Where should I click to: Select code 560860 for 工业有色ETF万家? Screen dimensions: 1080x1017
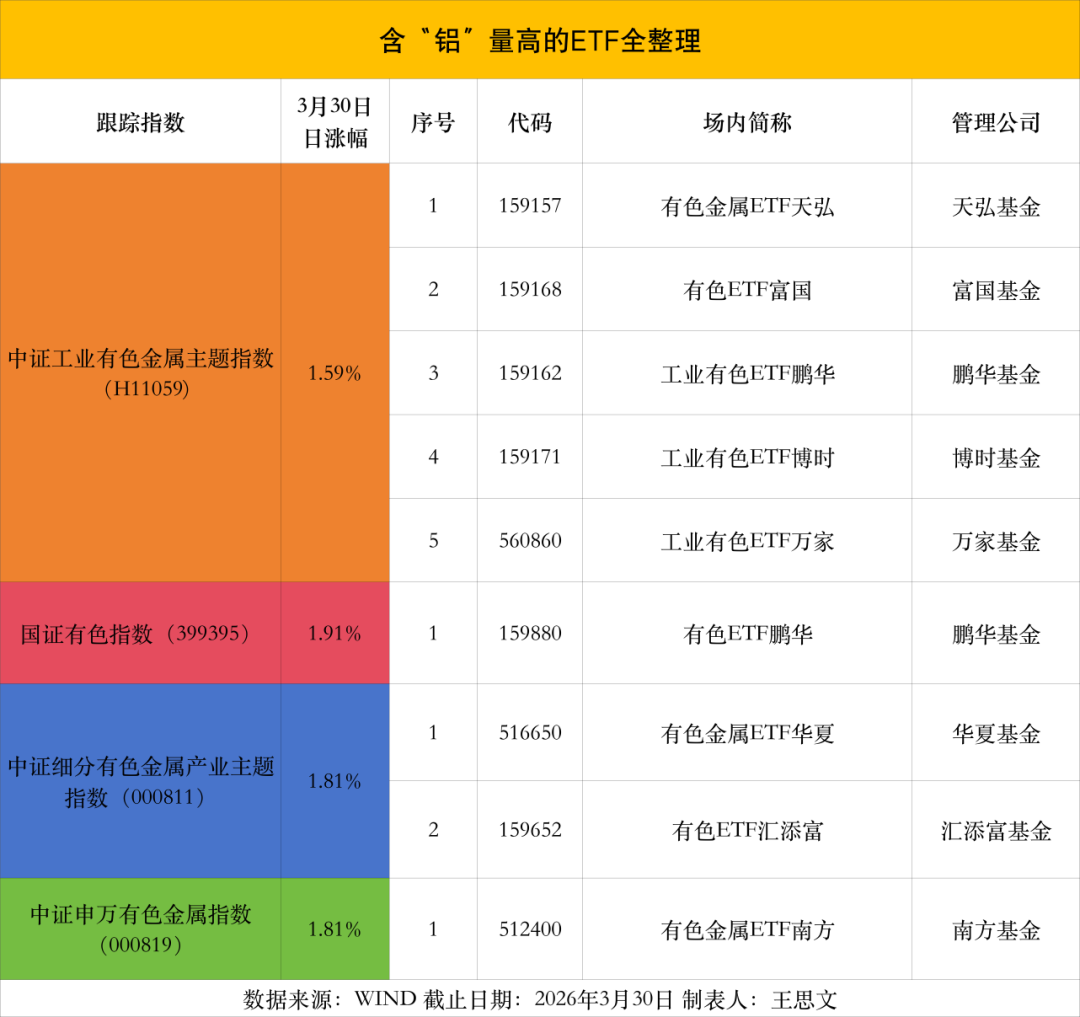pyautogui.click(x=530, y=540)
